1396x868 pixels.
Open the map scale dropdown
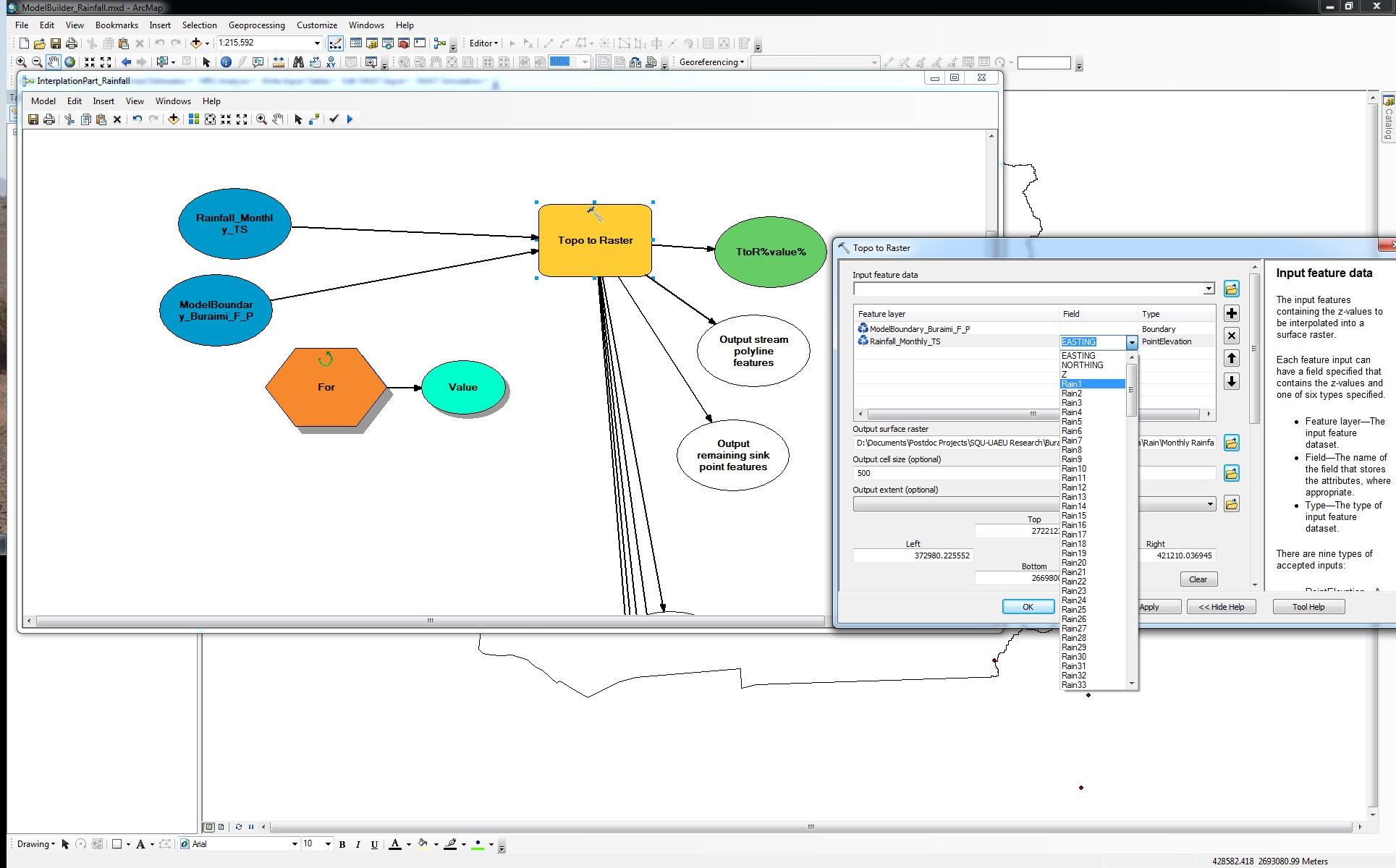coord(316,43)
